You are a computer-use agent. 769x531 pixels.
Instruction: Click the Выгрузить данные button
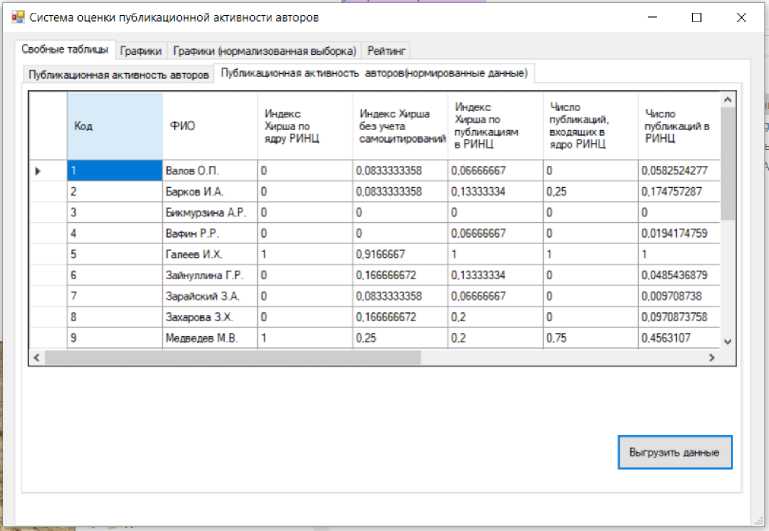(x=675, y=452)
